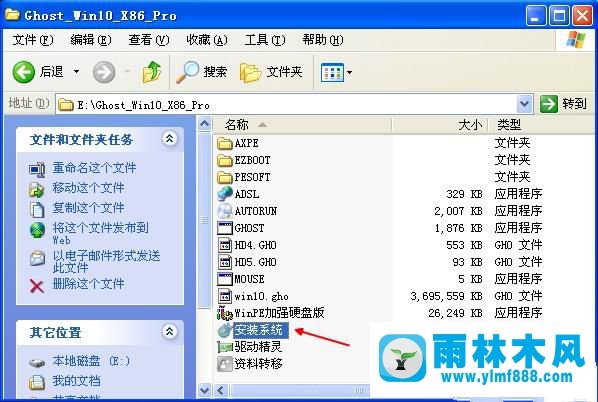Click the red delete X icon
The width and height of the screenshot is (598, 402).
[x=37, y=286]
